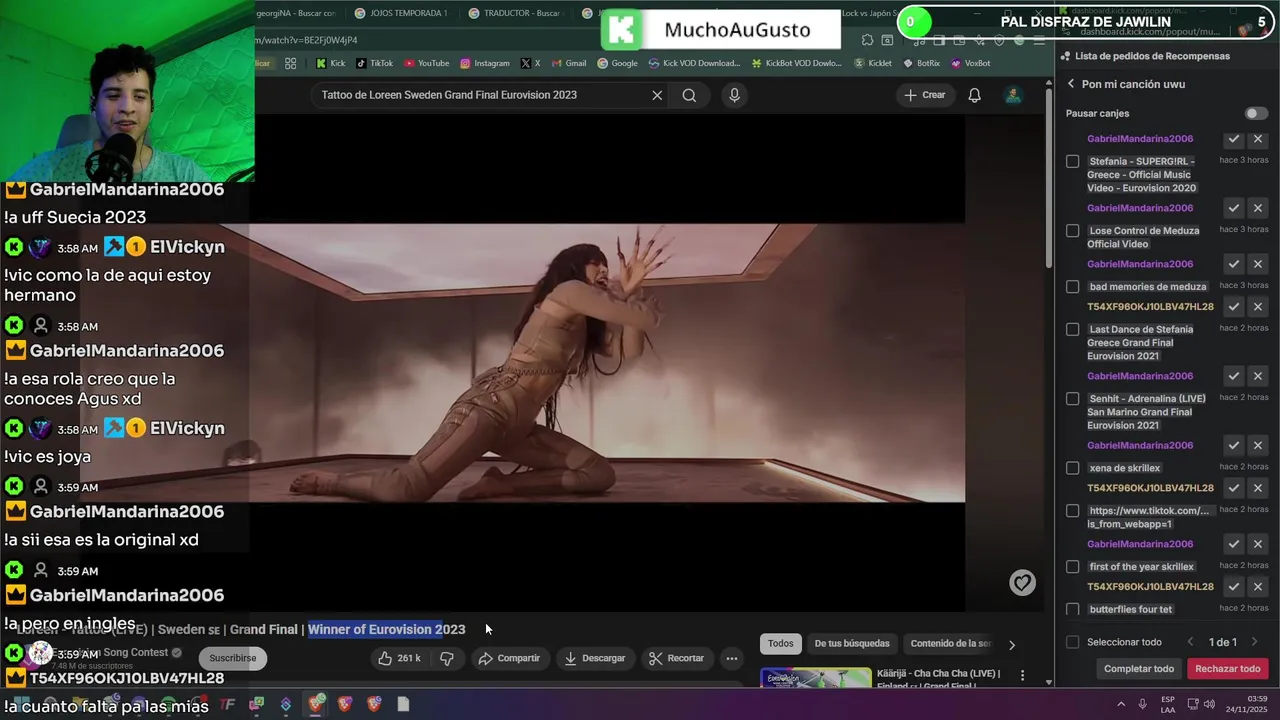Open Kick bookmark in bookmarks bar
The image size is (1280, 720).
click(x=330, y=63)
